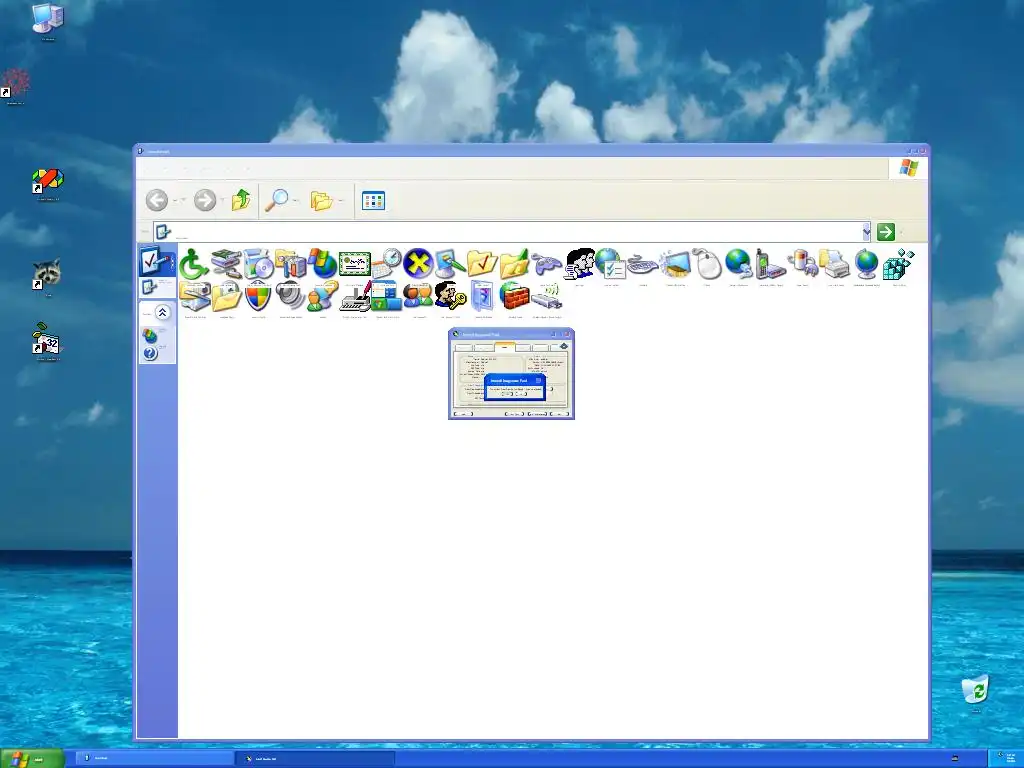Click right button in blue popup dialog
The height and width of the screenshot is (768, 1024).
click(x=520, y=394)
